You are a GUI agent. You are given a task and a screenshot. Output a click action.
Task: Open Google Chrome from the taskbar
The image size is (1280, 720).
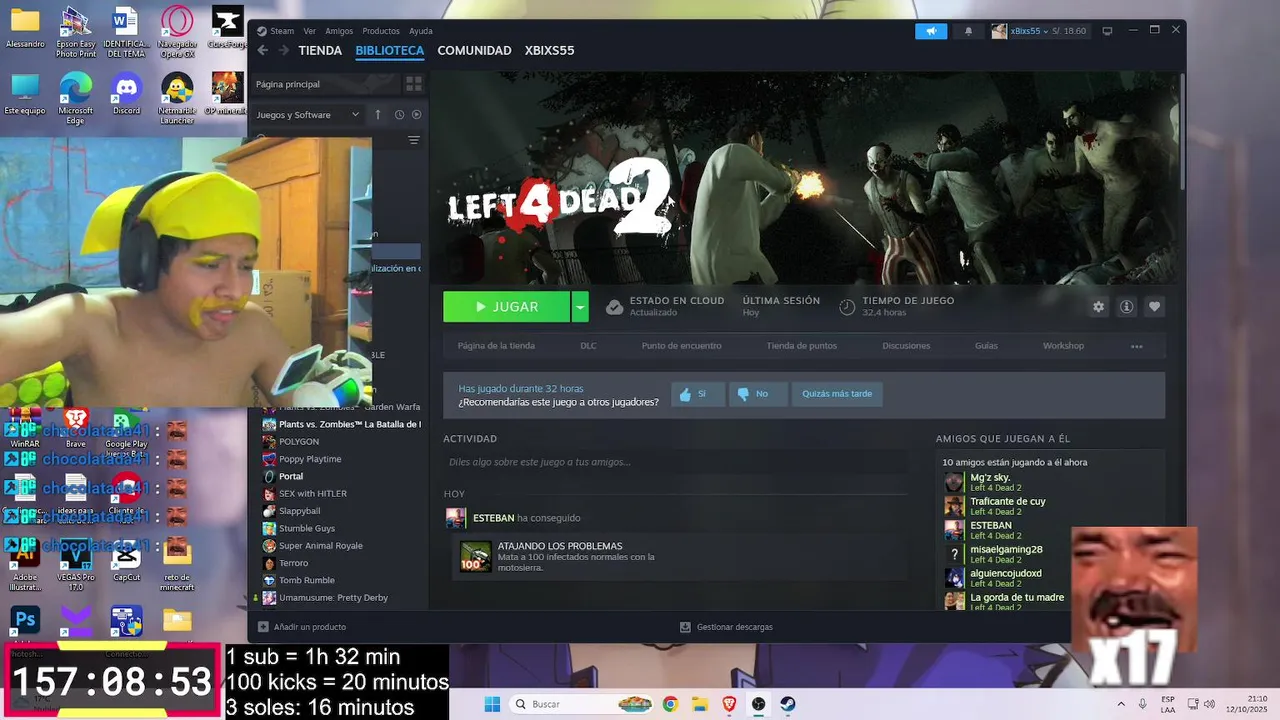(x=670, y=704)
